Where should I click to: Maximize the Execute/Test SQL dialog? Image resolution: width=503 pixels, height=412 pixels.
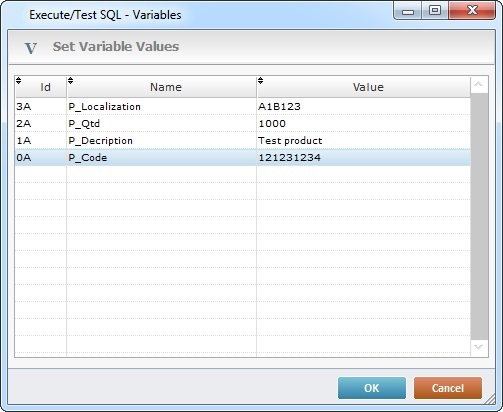pos(435,11)
